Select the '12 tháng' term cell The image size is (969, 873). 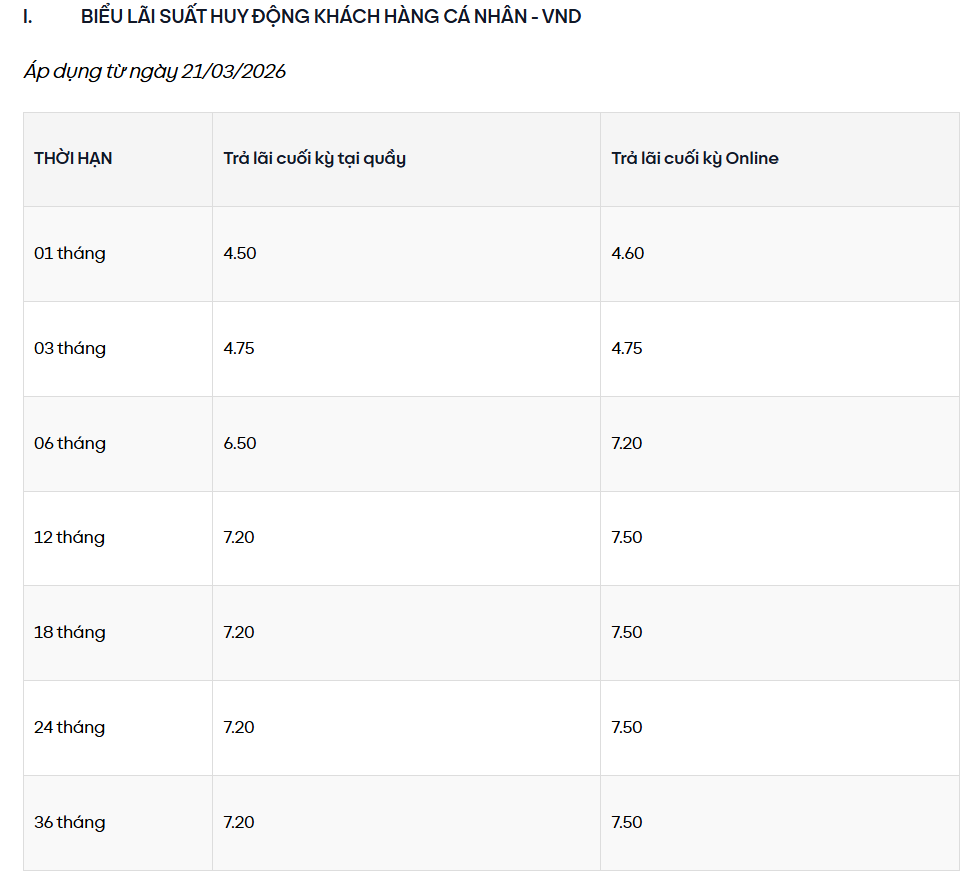(69, 537)
